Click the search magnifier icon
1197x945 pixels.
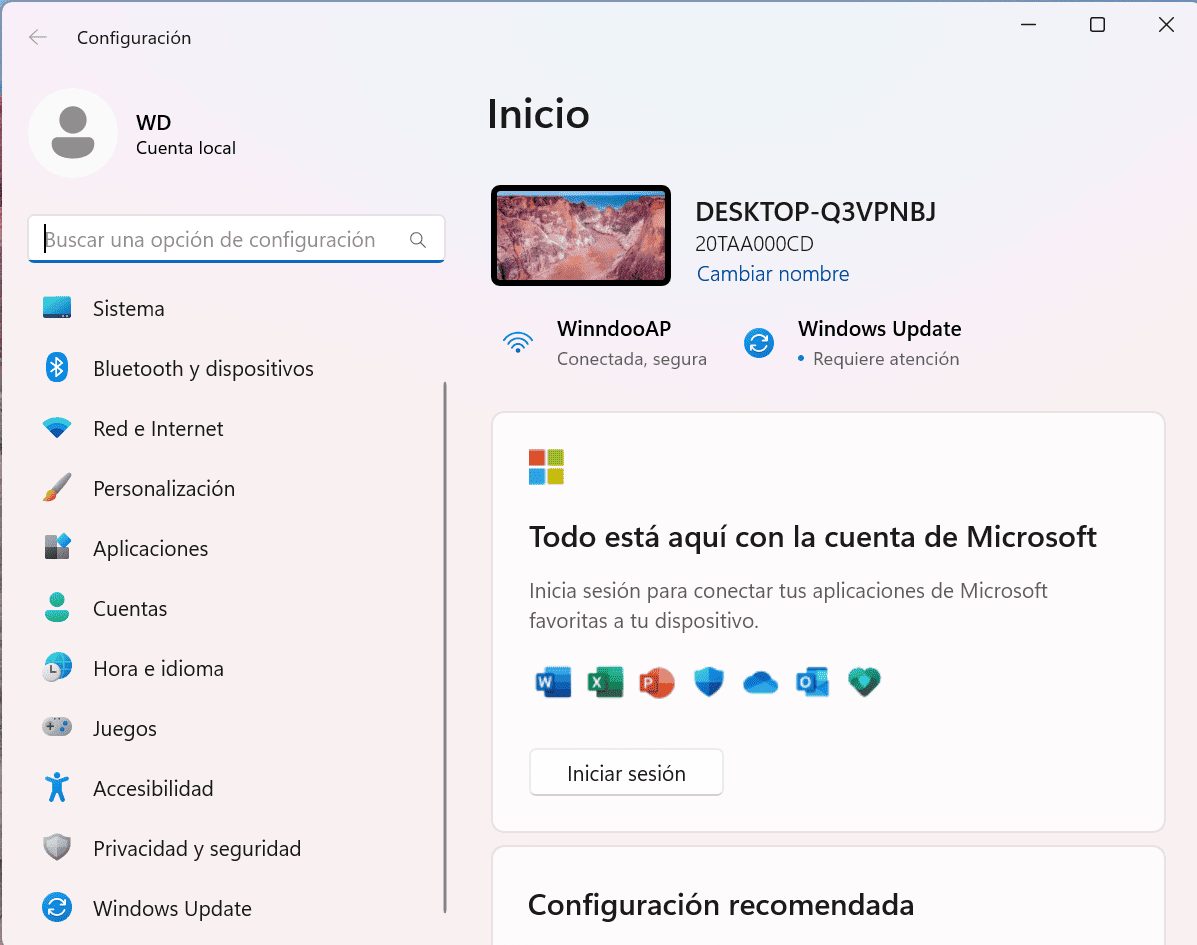(418, 240)
